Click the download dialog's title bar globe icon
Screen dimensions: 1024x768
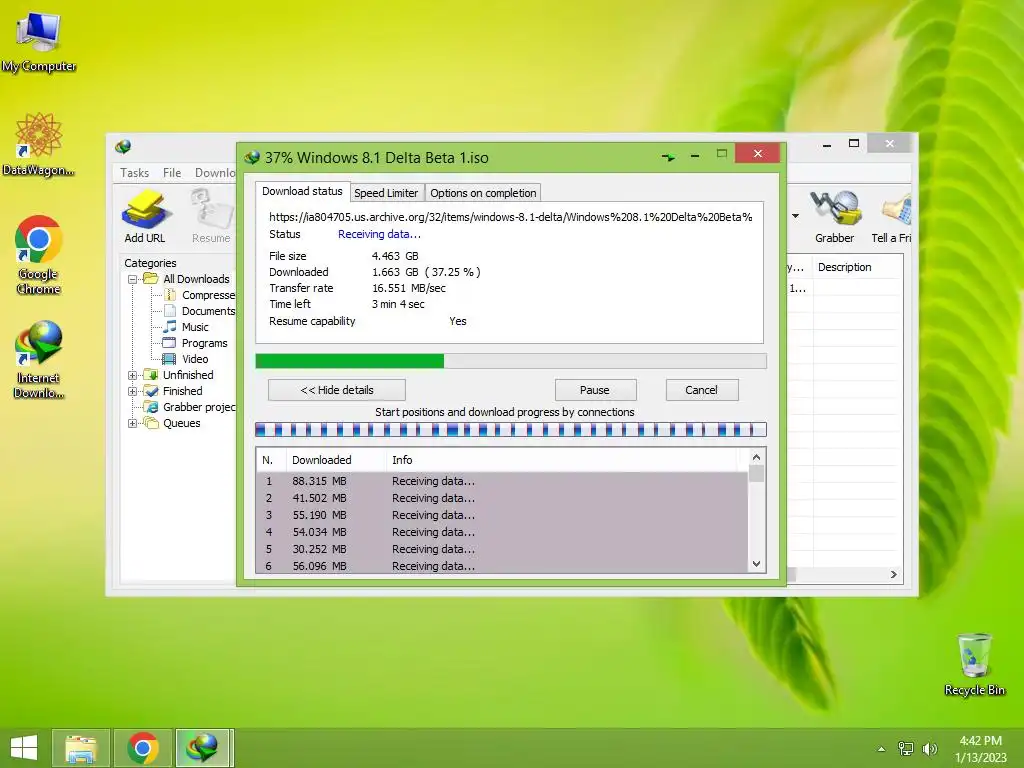point(252,157)
